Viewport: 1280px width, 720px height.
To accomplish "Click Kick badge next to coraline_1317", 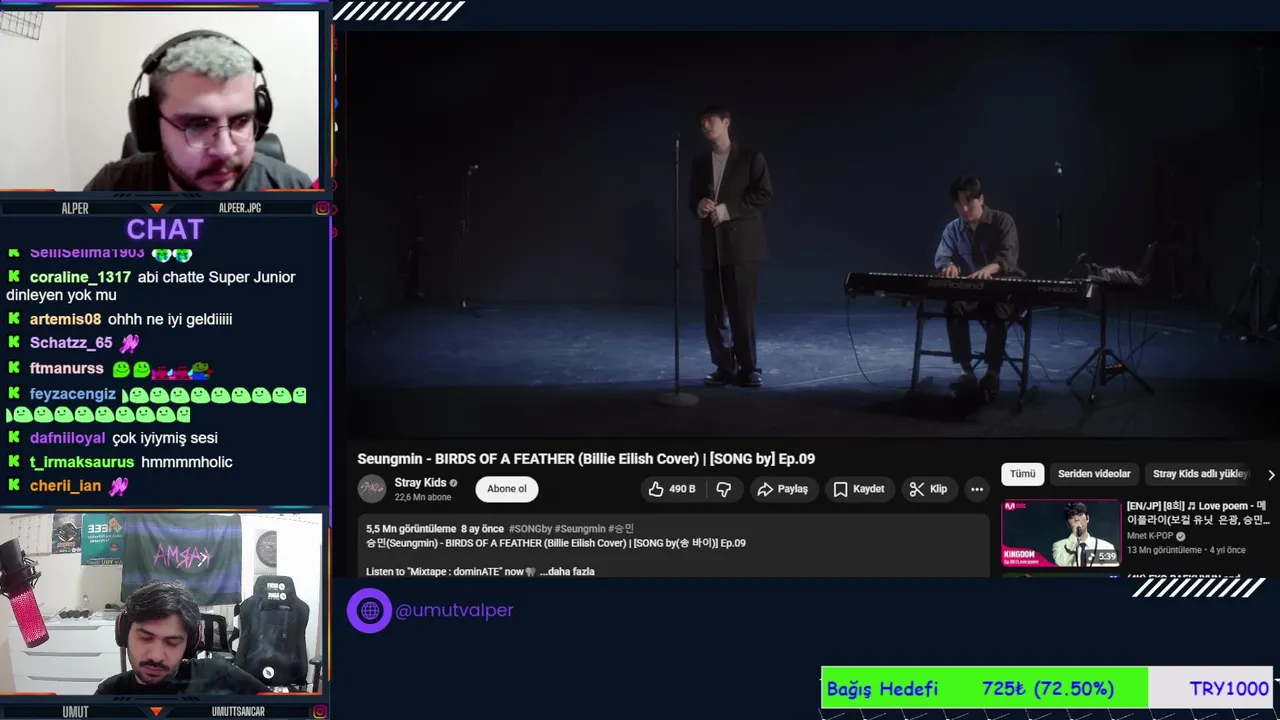I will pos(14,277).
